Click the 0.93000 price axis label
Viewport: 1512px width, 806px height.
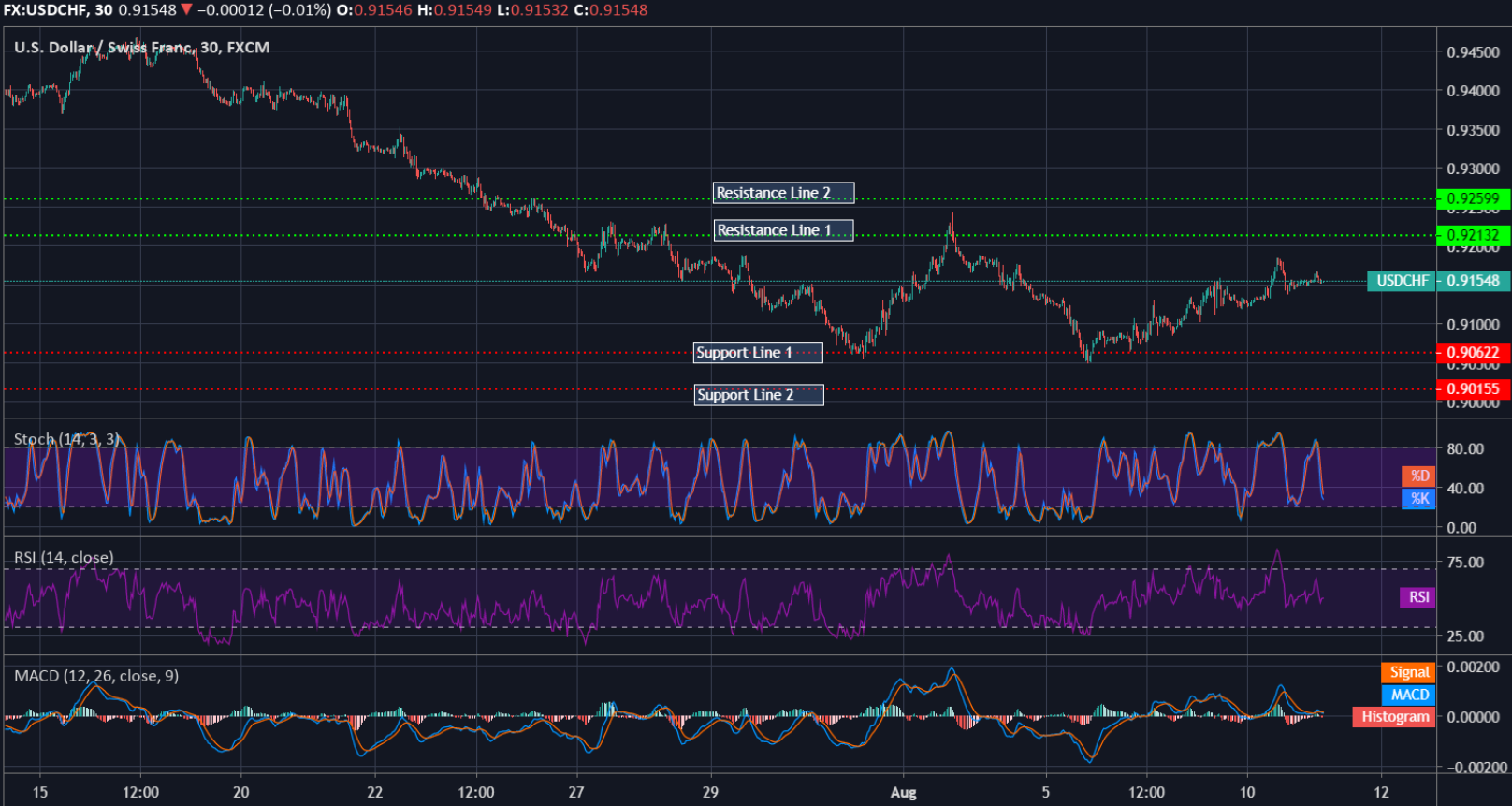(1473, 169)
